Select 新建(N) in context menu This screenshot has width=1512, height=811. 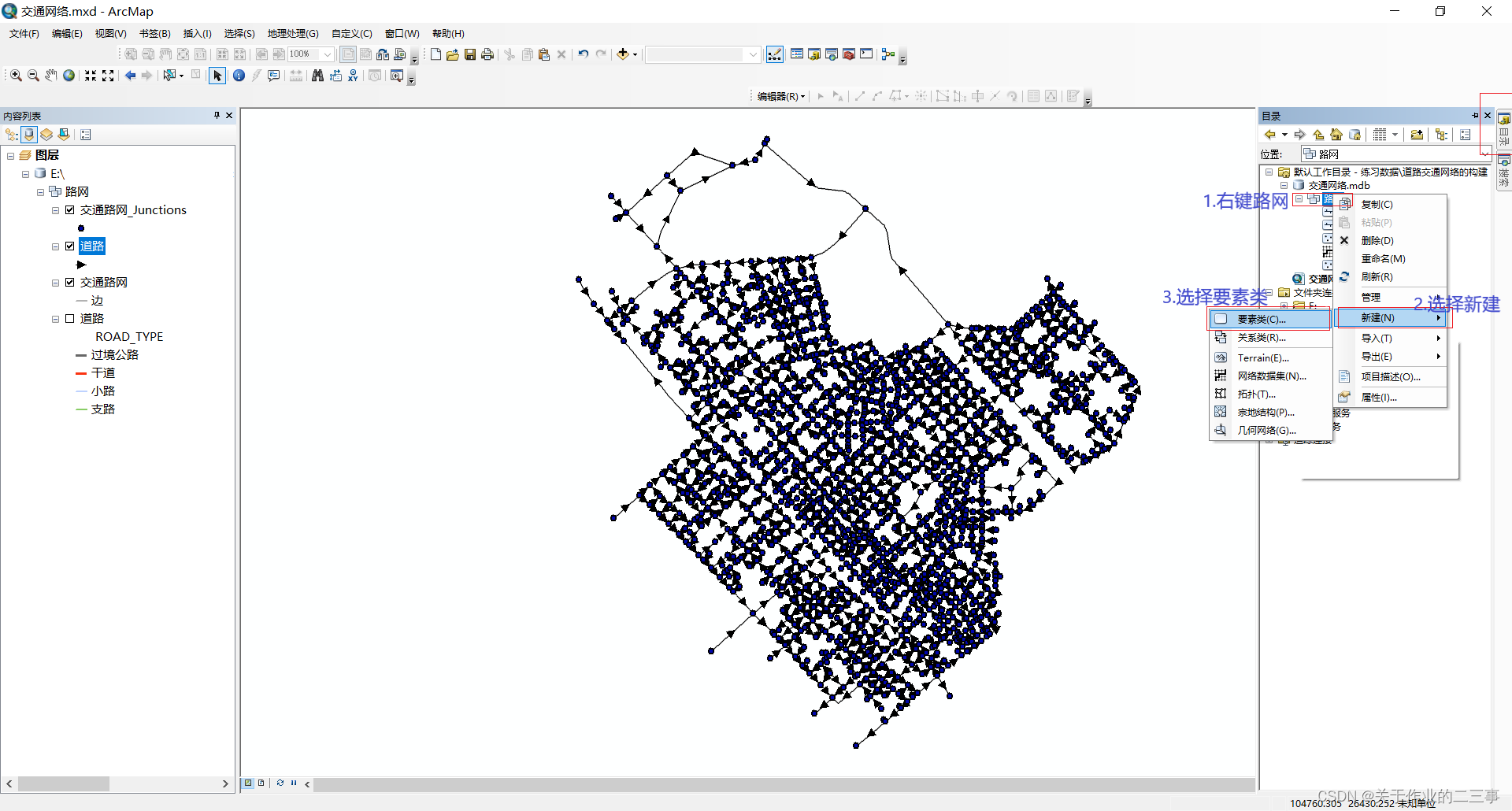coord(1392,317)
